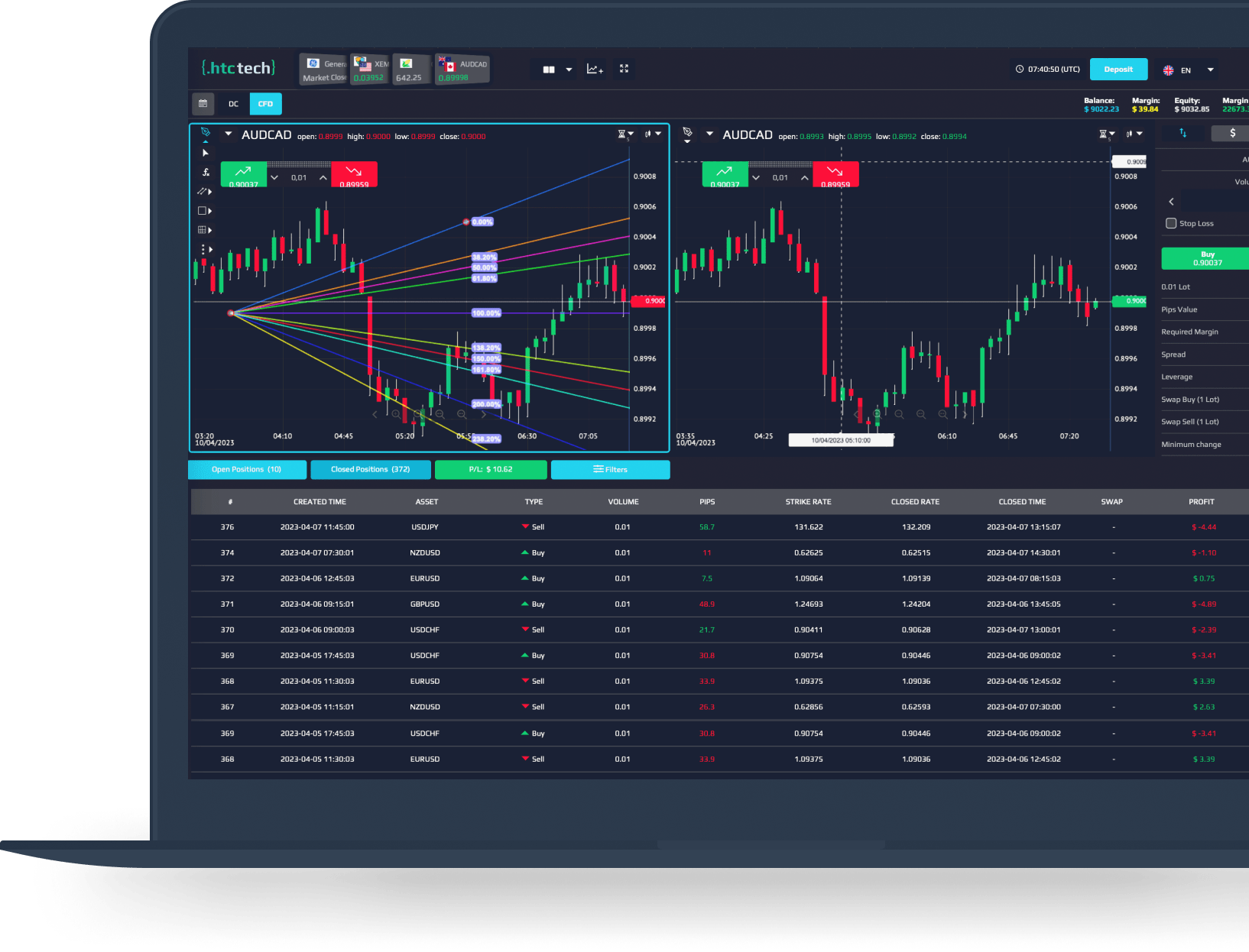The width and height of the screenshot is (1249, 952).
Task: Pan left arrow on left chart
Action: [x=375, y=414]
